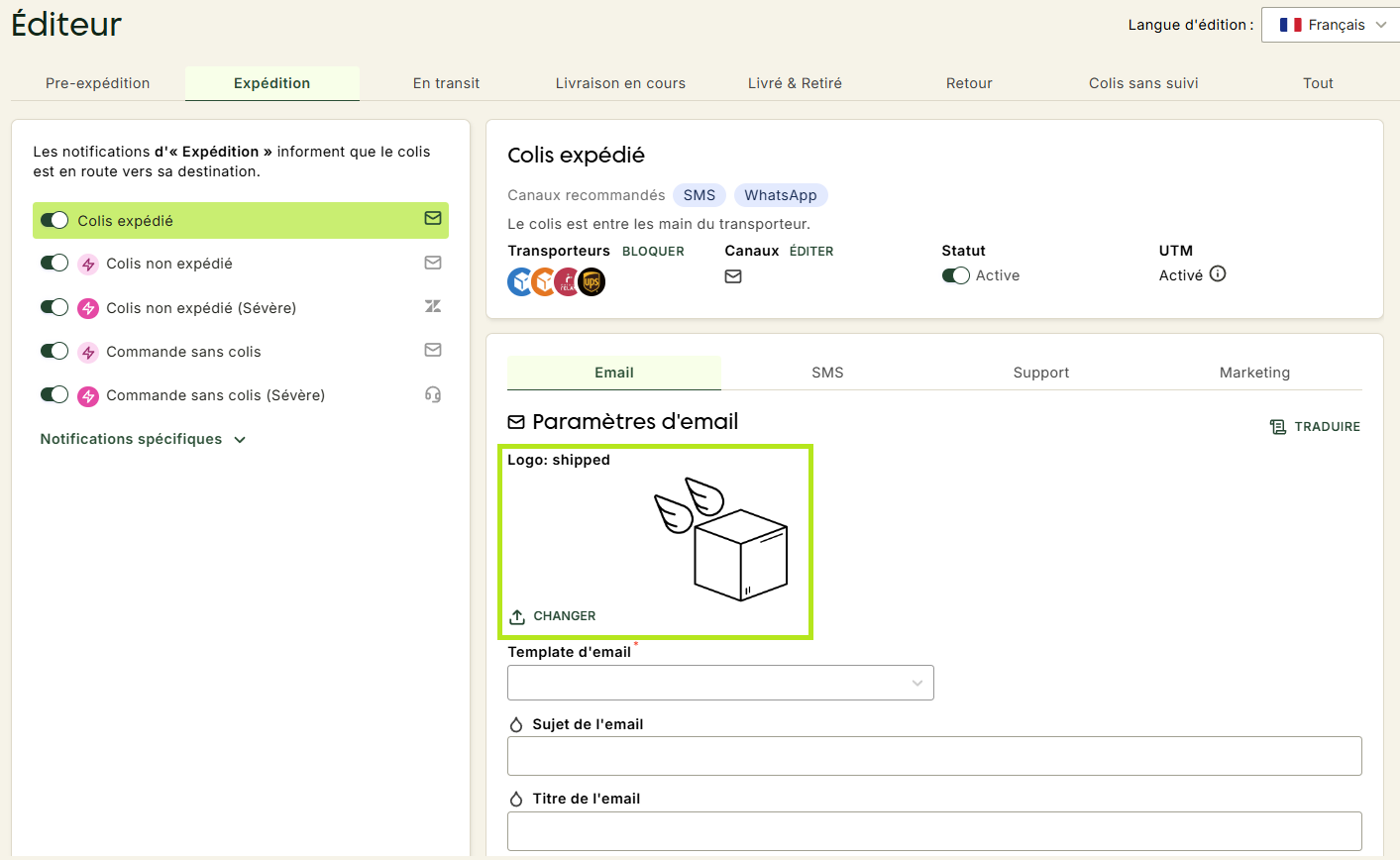Select the Livraison en cours tab
Image resolution: width=1400 pixels, height=860 pixels.
click(620, 83)
